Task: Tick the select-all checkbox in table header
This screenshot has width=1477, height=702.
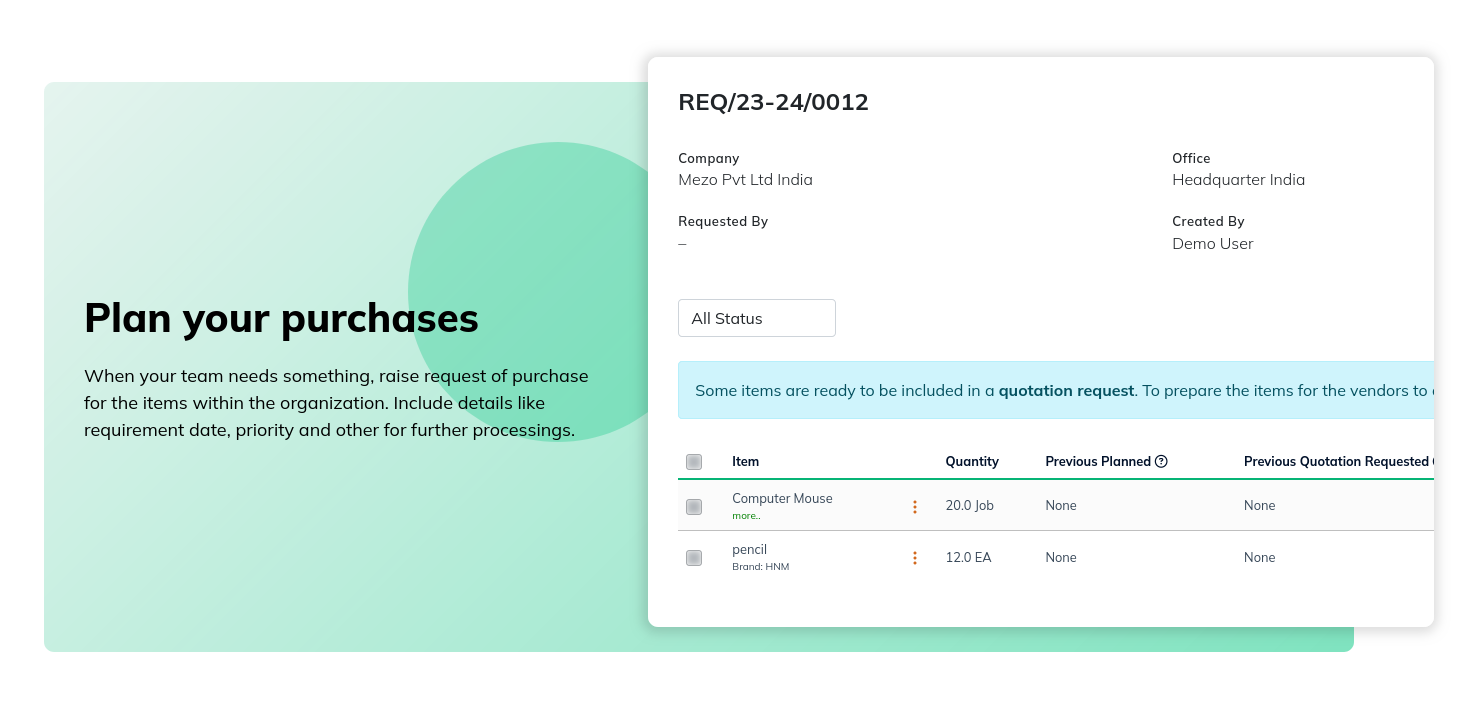Action: [694, 462]
